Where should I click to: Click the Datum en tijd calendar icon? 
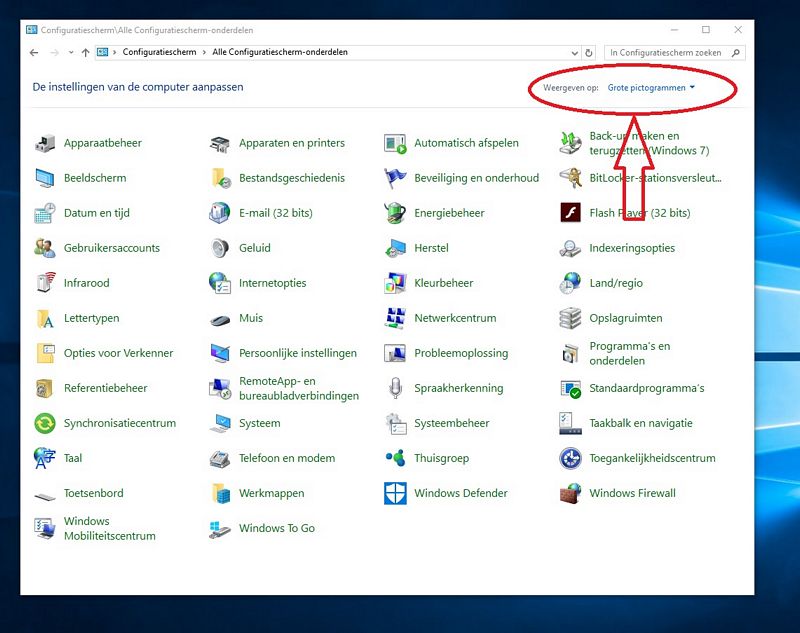pos(45,213)
